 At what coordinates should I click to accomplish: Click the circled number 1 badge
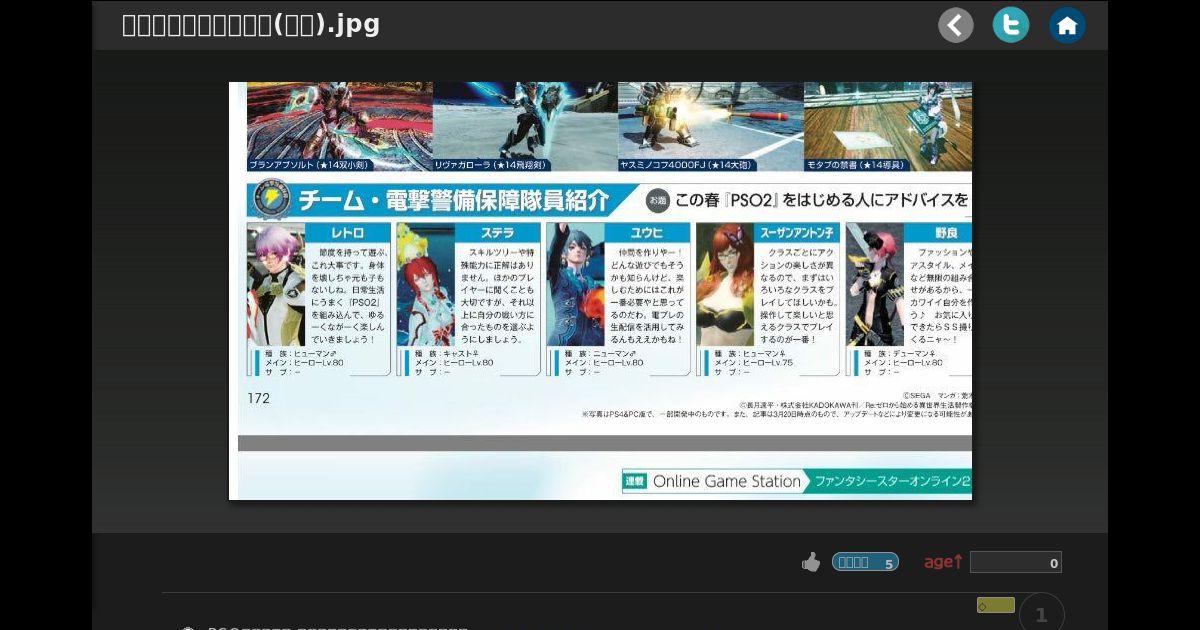click(1042, 614)
